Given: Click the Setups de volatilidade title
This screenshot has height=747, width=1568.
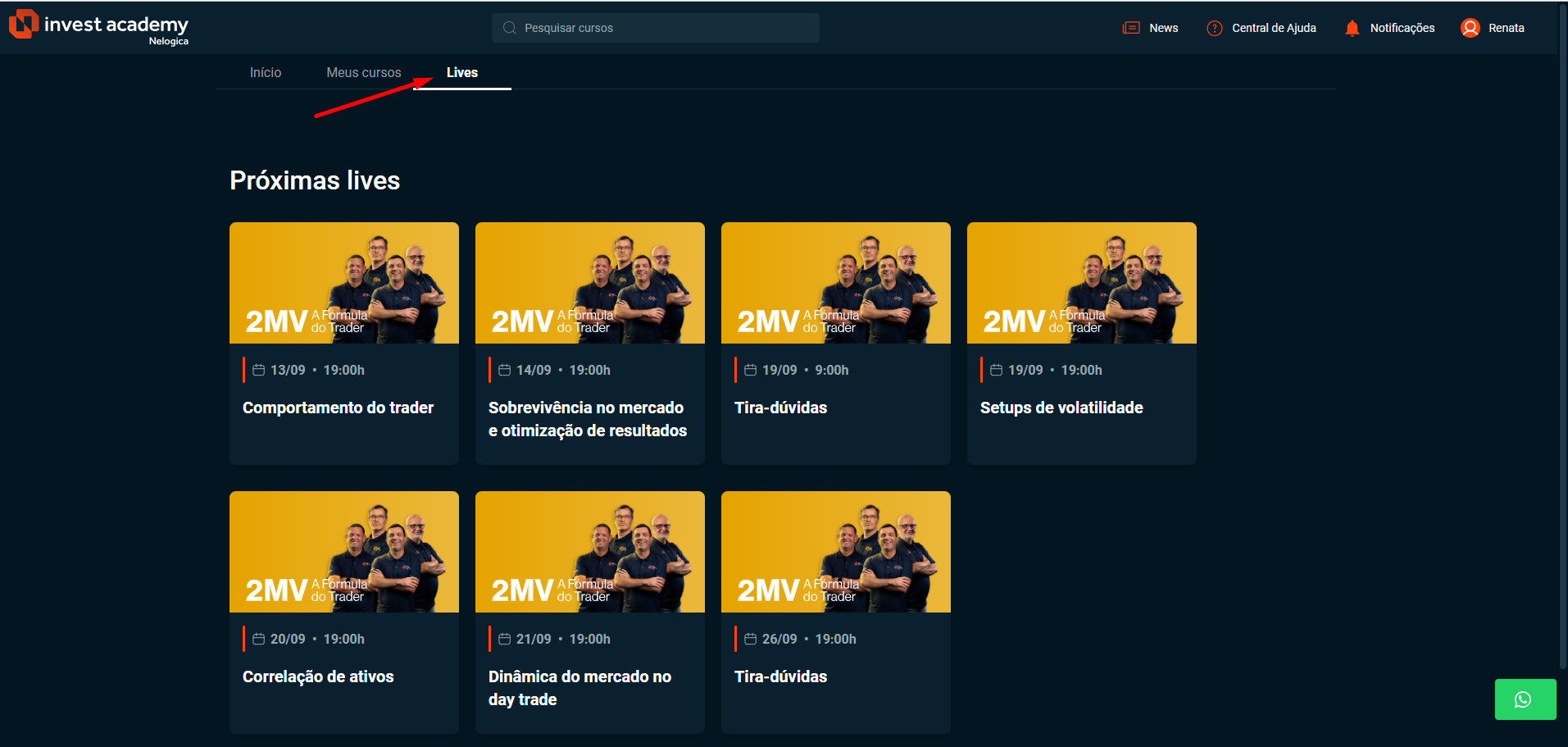Looking at the screenshot, I should click(x=1061, y=408).
